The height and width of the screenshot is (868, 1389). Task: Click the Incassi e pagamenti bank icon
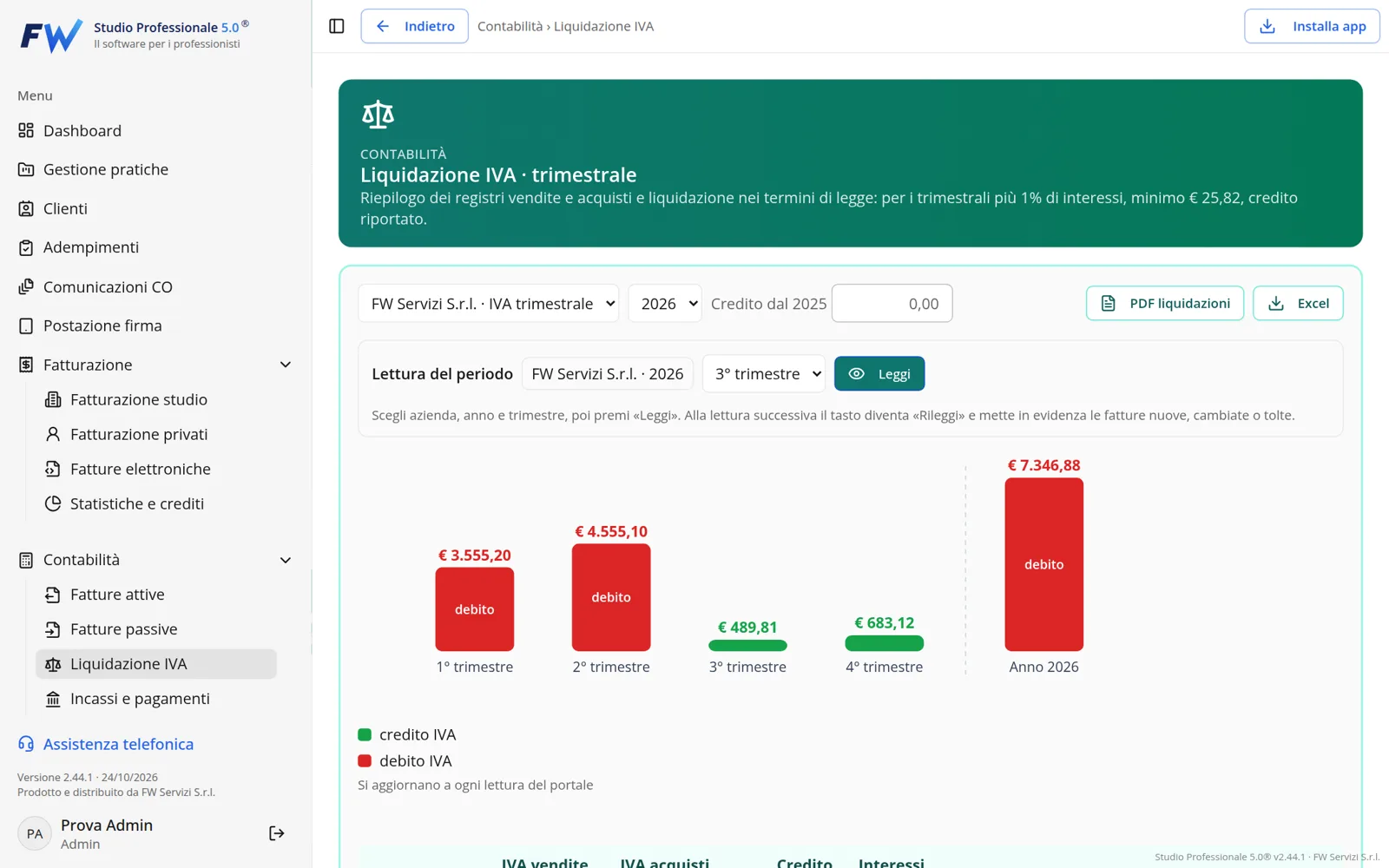tap(53, 699)
